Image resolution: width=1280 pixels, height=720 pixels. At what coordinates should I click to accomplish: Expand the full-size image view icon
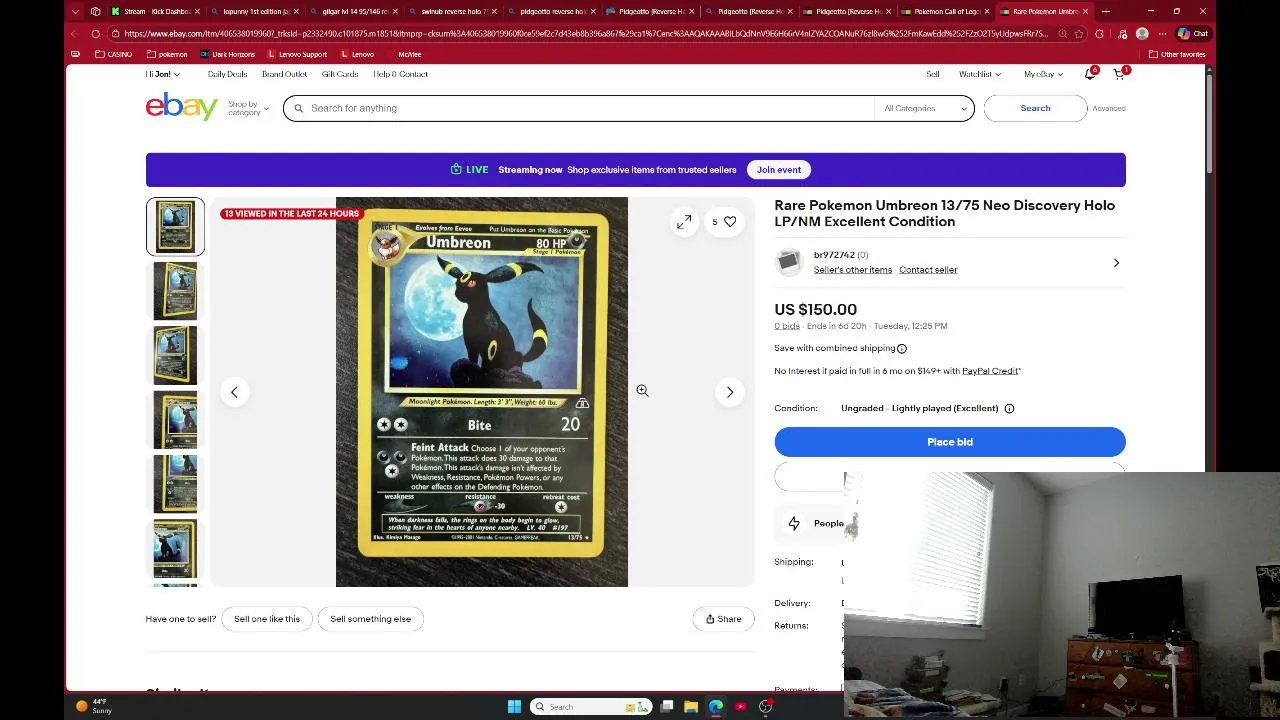click(684, 222)
